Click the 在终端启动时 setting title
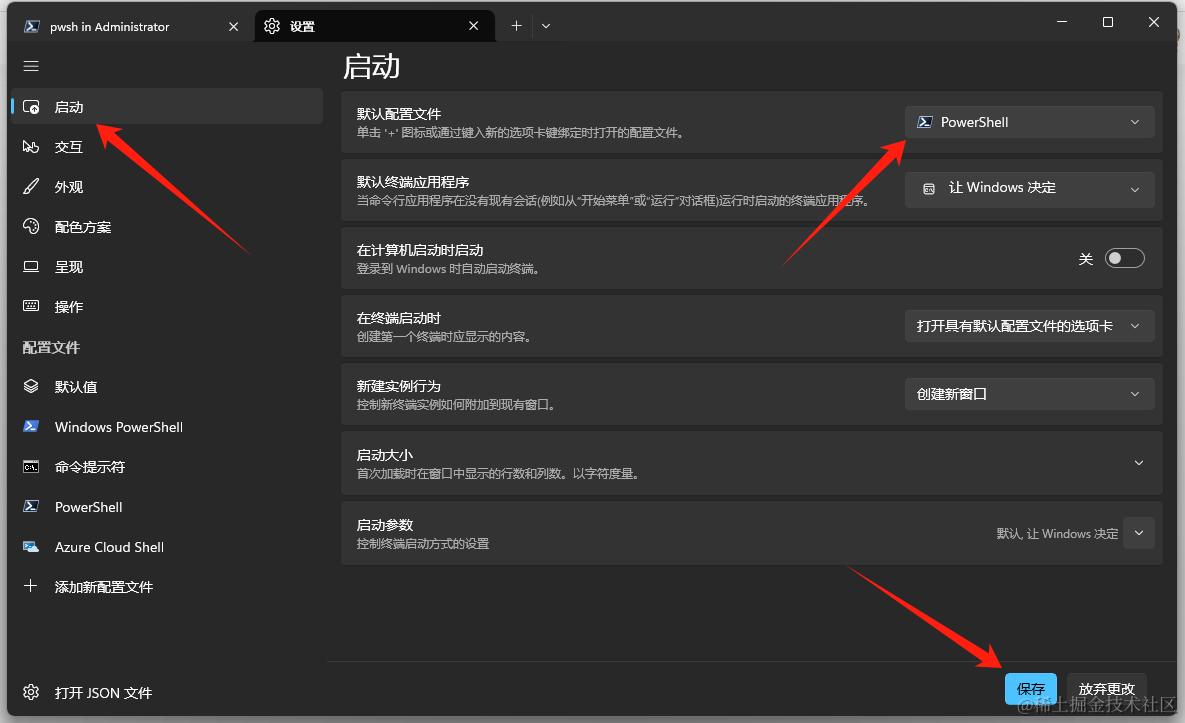The width and height of the screenshot is (1185, 723). (398, 318)
